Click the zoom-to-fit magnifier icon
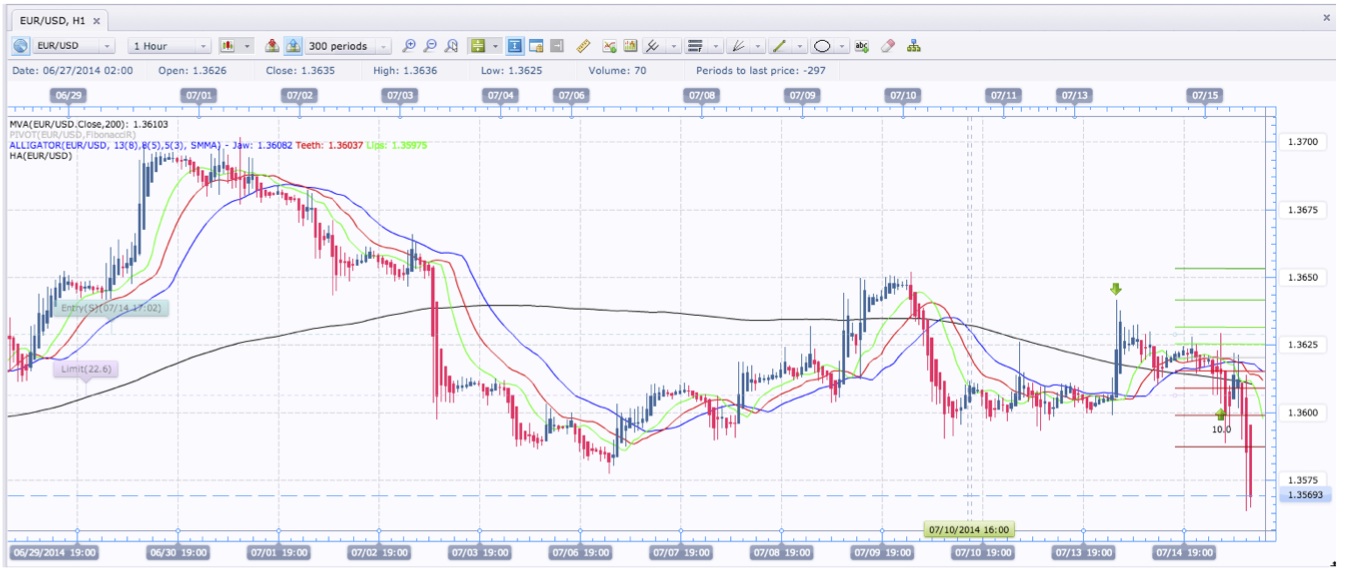This screenshot has height=569, width=1346. point(452,46)
